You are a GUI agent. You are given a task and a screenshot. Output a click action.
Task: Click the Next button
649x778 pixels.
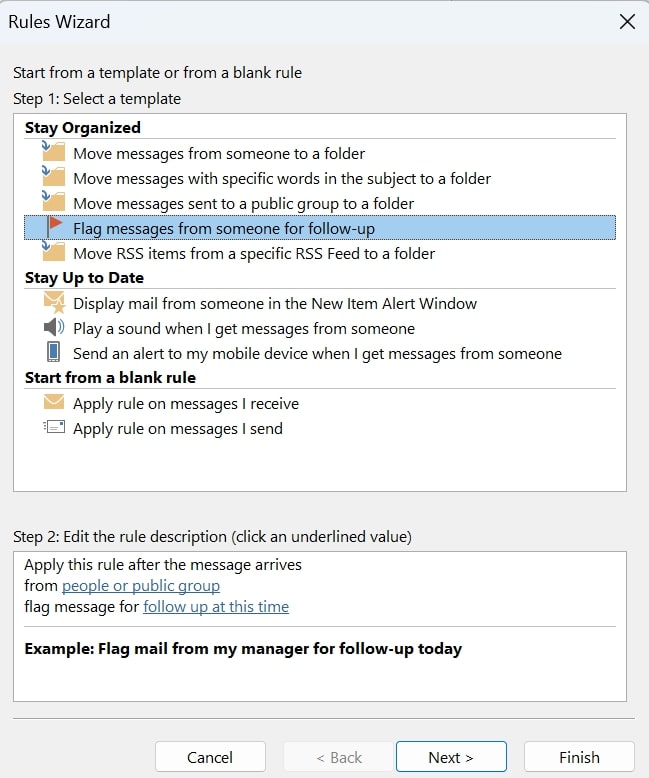point(451,757)
